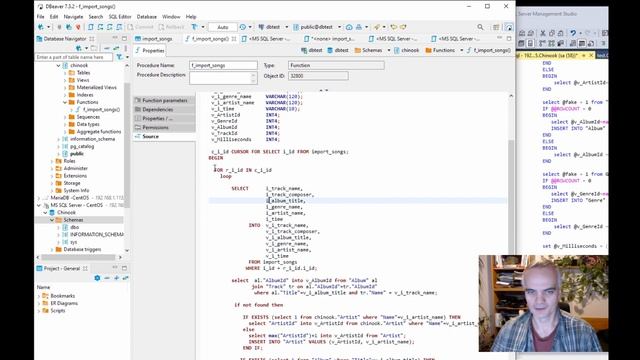Screen dimensions: 640x360
Task: Collapse the Schemas node under Chinook
Action: click(52, 220)
